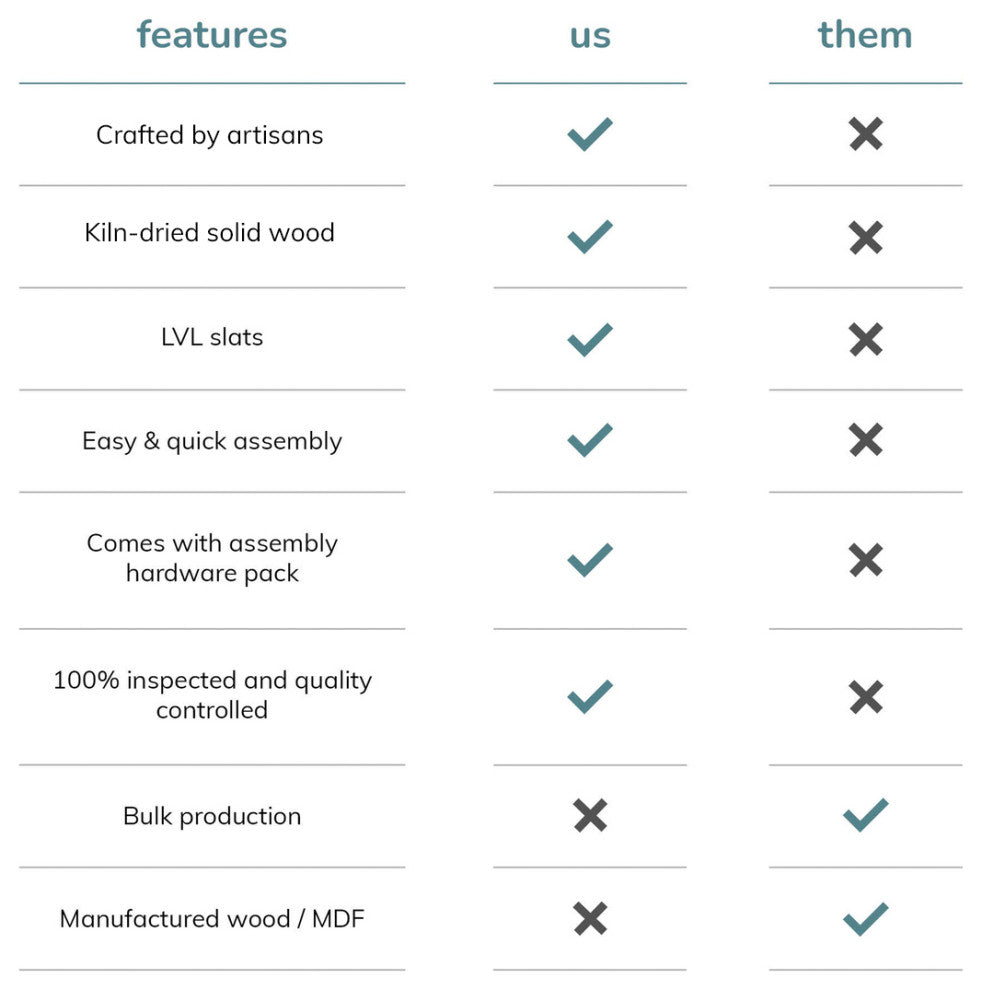Click the us X for Manufactured wood / MDF
This screenshot has height=990, width=982.
590,918
